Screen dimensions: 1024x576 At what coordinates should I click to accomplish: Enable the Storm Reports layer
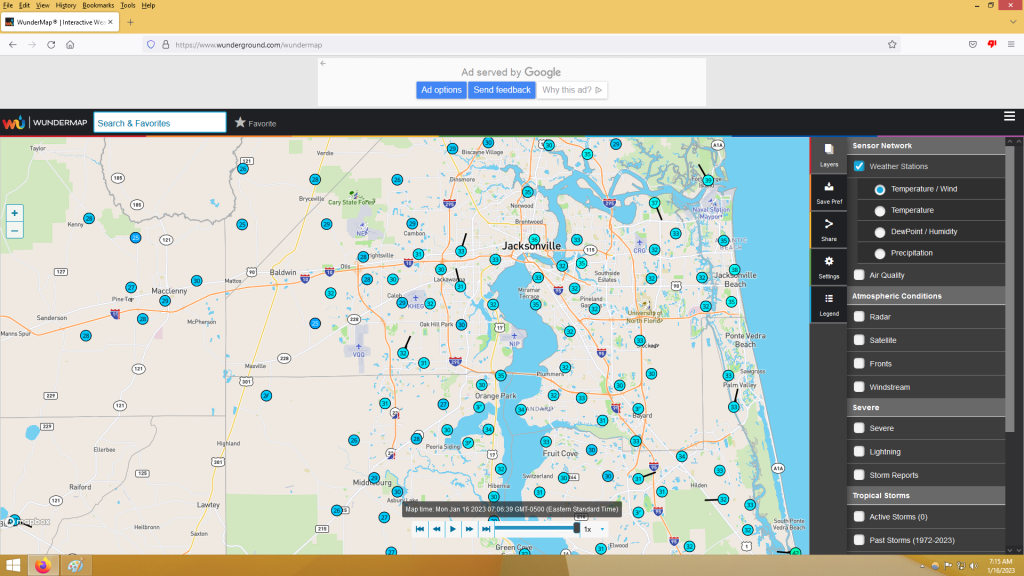859,475
